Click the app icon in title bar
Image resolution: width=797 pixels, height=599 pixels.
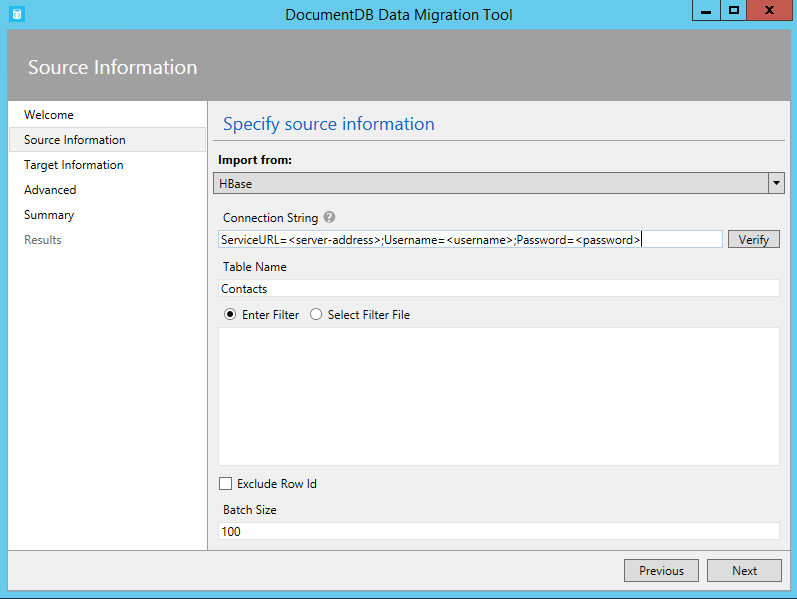click(x=16, y=14)
